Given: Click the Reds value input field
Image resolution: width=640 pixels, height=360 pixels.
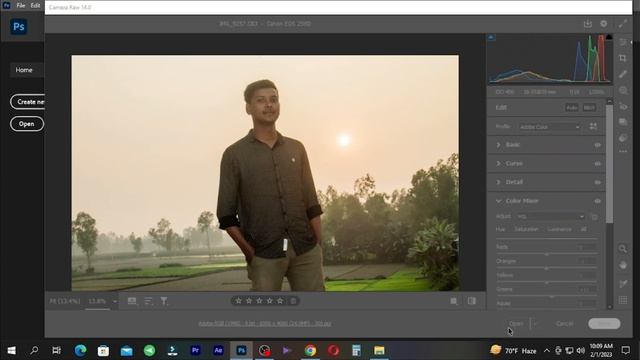Looking at the screenshot, I should coord(586,247).
